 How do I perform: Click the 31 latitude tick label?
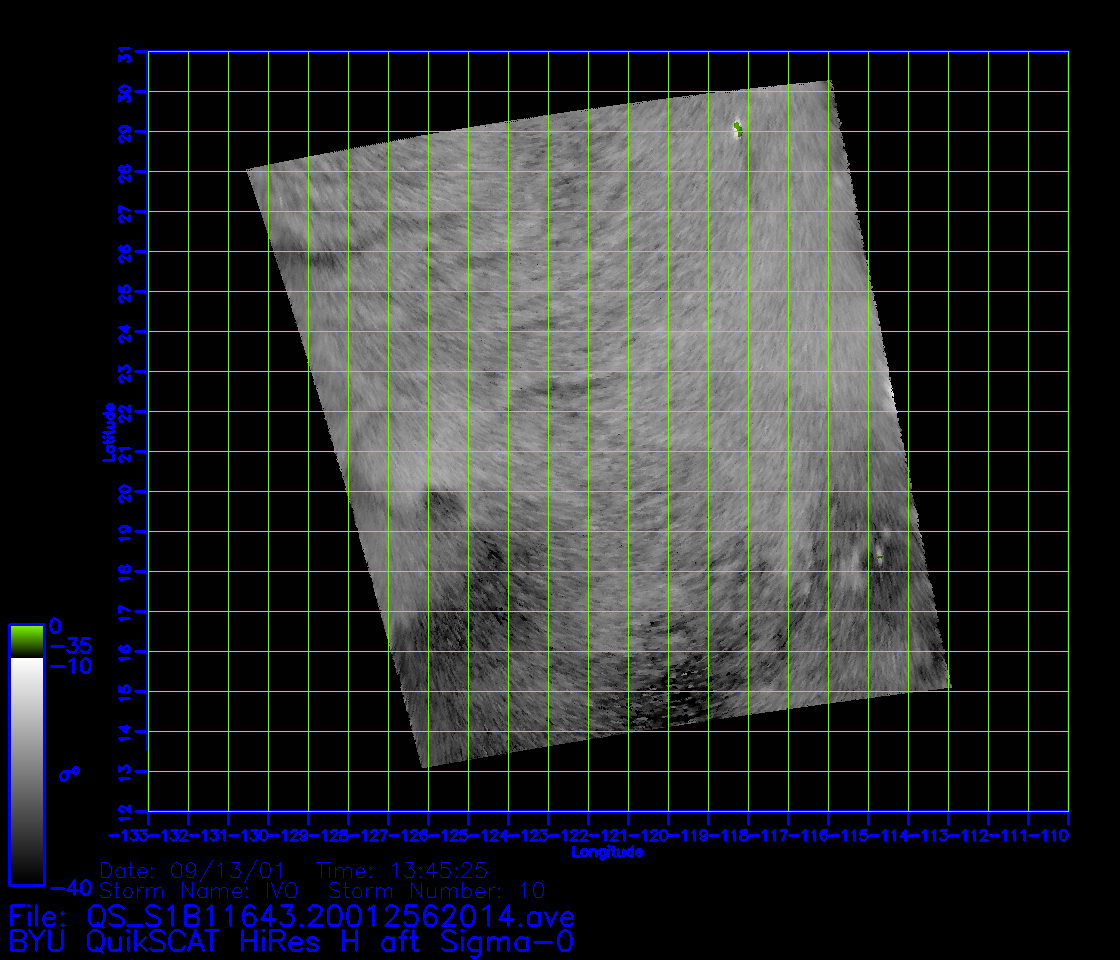coord(125,54)
